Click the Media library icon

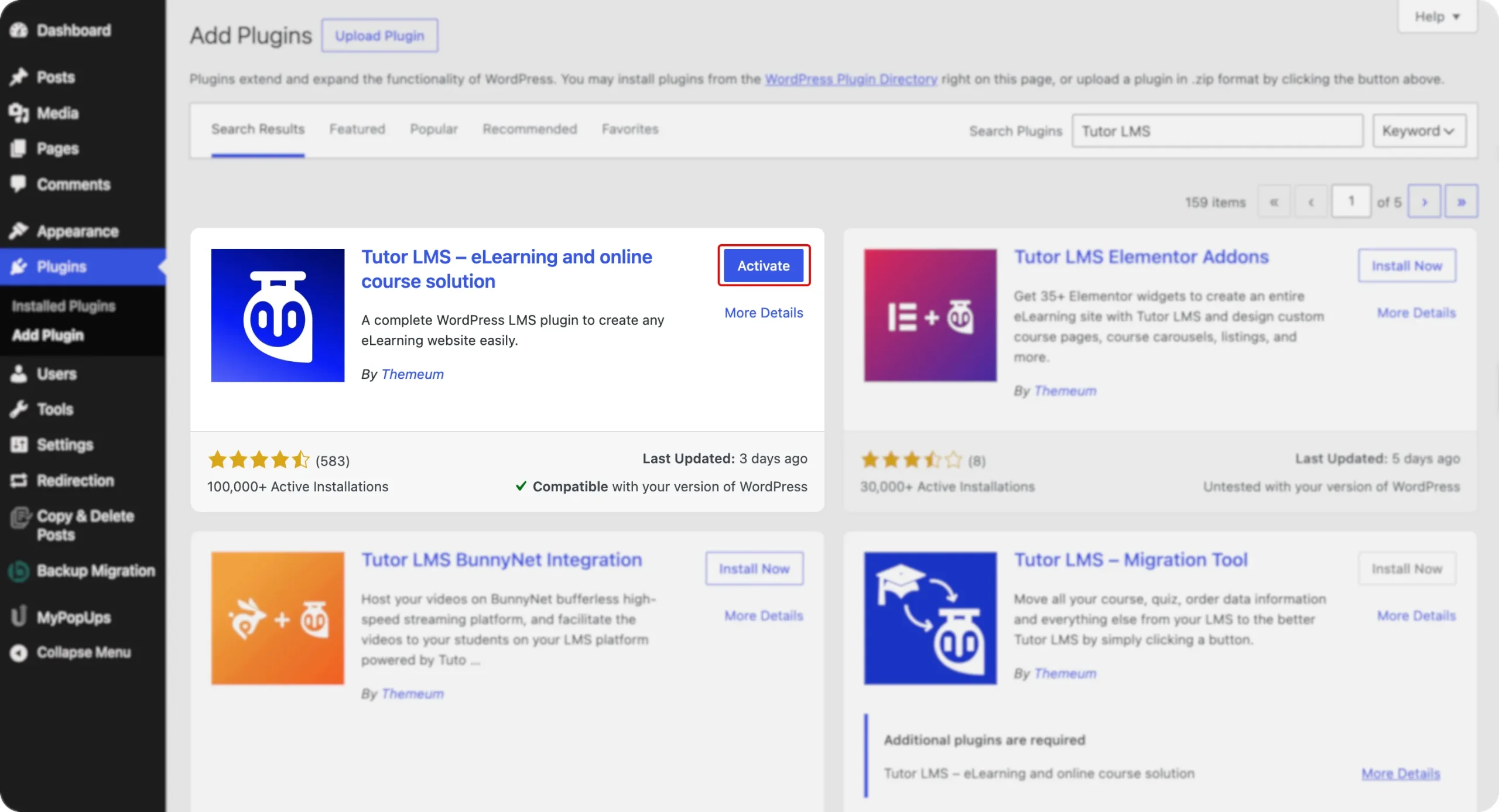point(19,113)
